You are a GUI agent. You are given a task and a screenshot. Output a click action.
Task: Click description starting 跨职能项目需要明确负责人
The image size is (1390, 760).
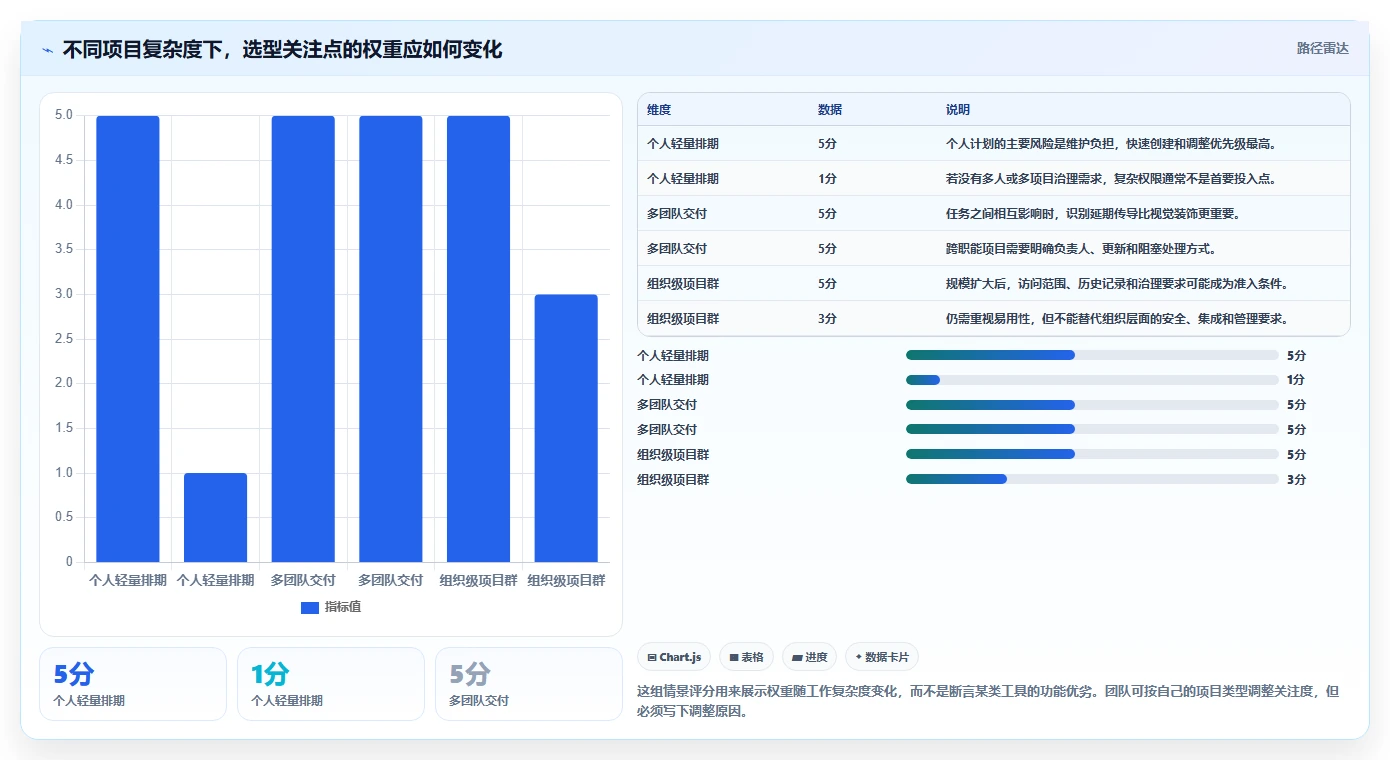[1081, 249]
